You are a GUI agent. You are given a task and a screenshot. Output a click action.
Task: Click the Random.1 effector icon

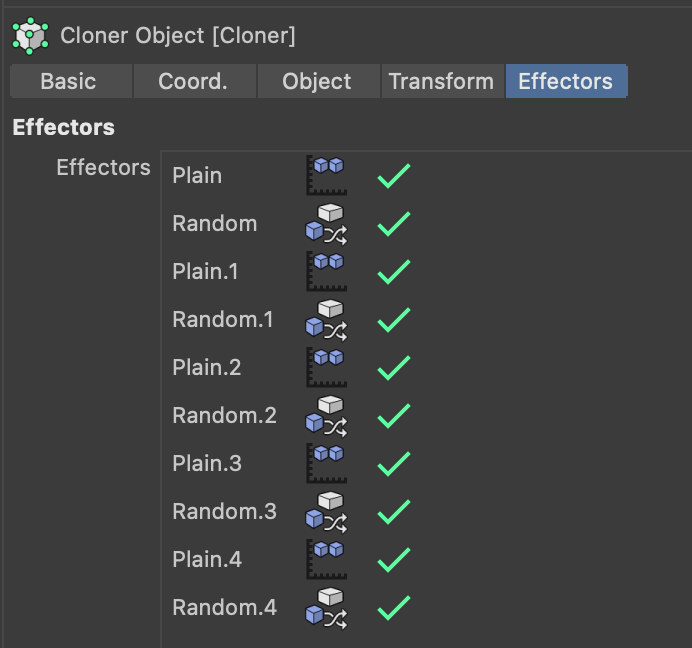click(326, 319)
